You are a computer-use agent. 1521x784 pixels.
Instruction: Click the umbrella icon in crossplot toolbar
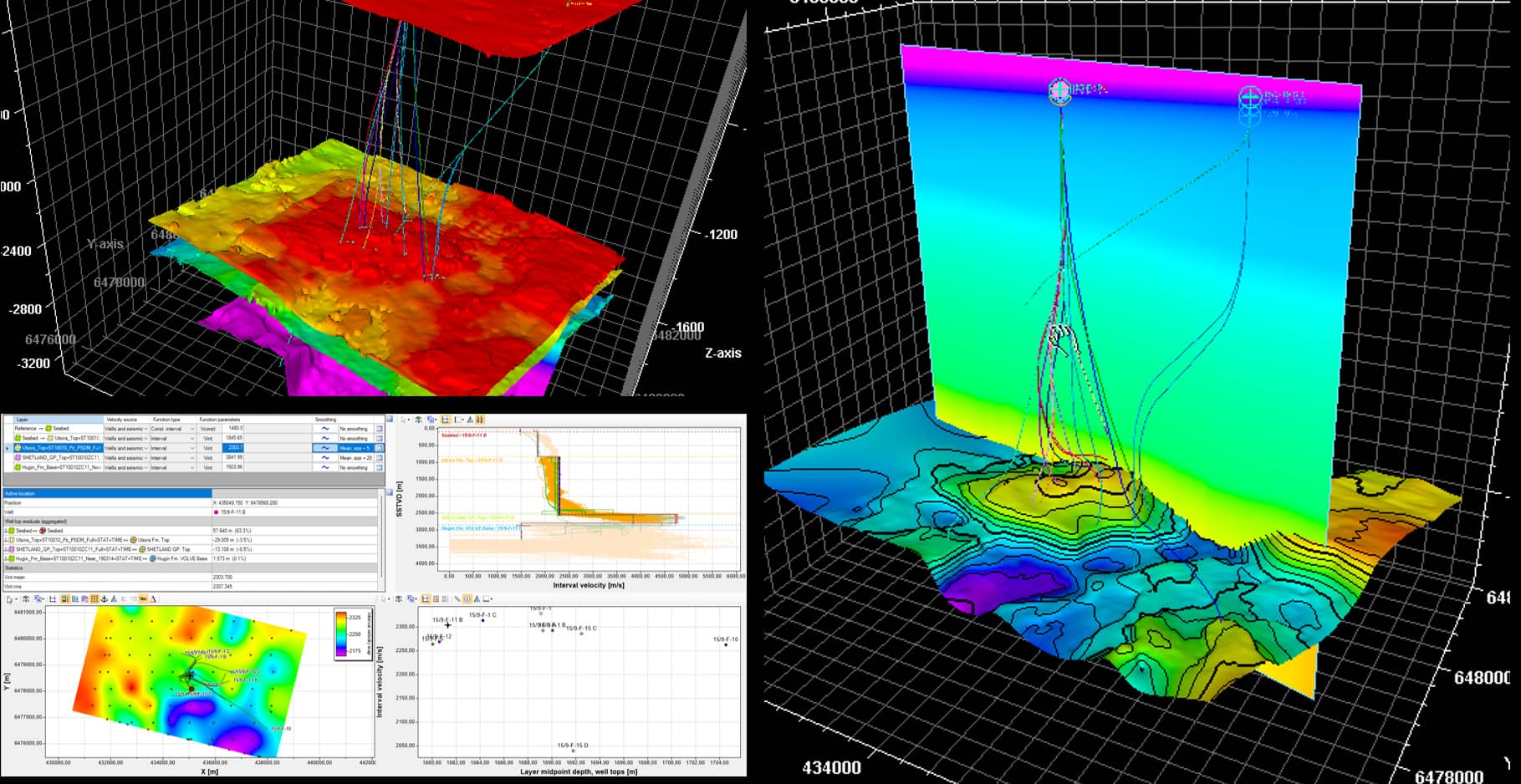398,598
